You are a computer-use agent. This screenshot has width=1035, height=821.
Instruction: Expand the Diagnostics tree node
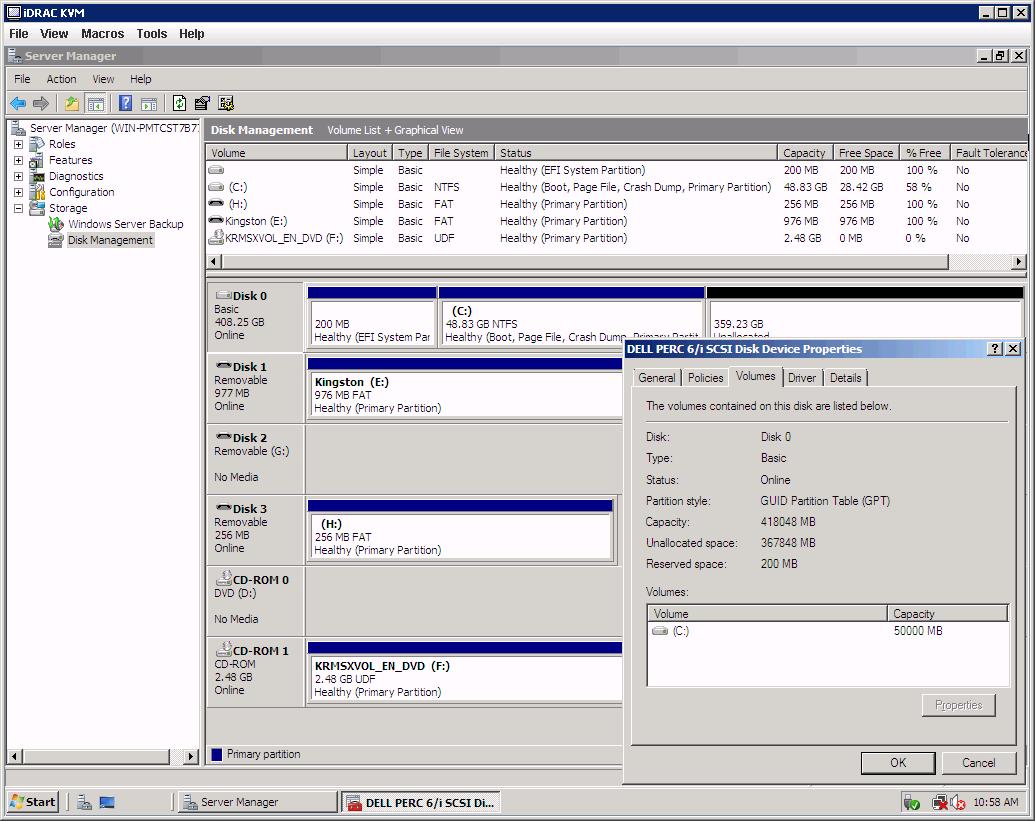[x=18, y=176]
